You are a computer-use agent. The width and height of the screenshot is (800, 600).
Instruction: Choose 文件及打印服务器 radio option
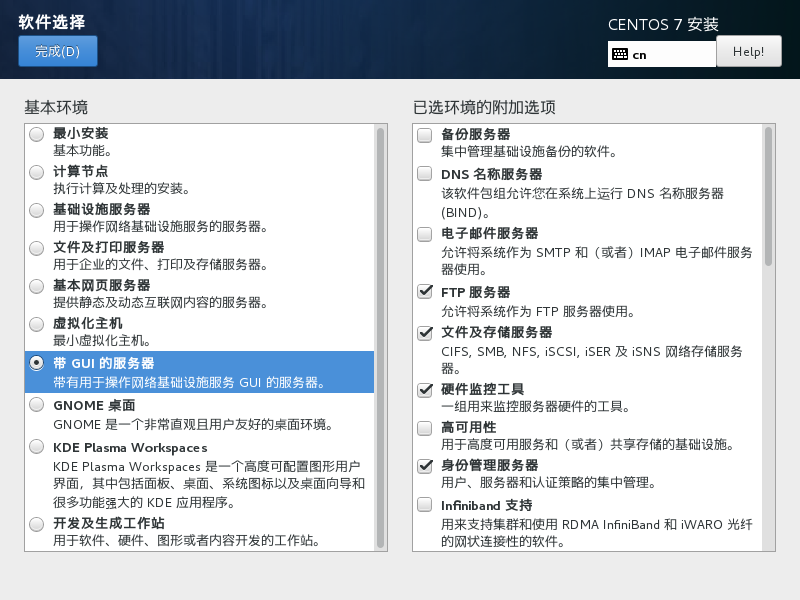tap(36, 248)
